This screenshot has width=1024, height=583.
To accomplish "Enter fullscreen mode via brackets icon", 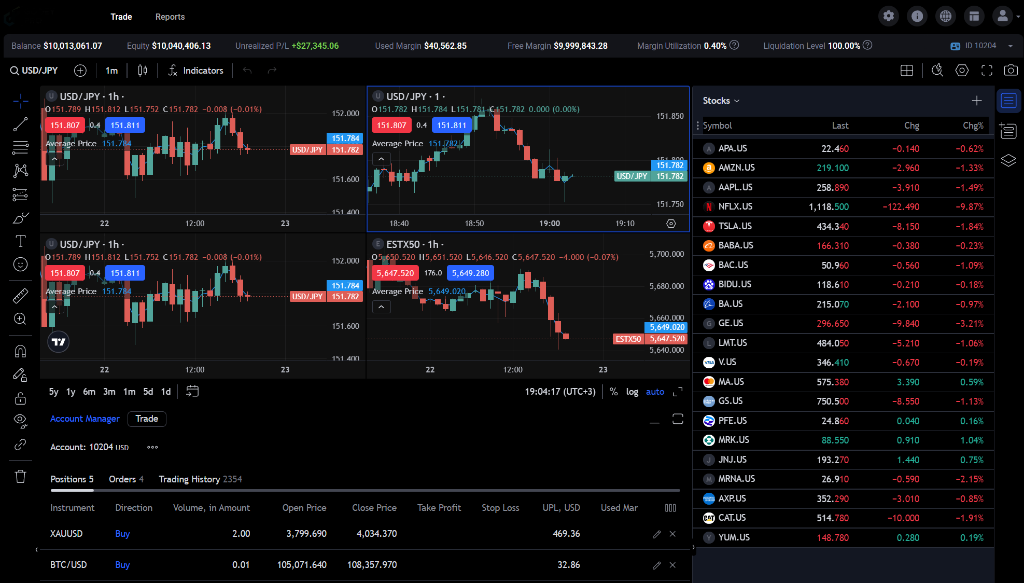I will (x=986, y=70).
